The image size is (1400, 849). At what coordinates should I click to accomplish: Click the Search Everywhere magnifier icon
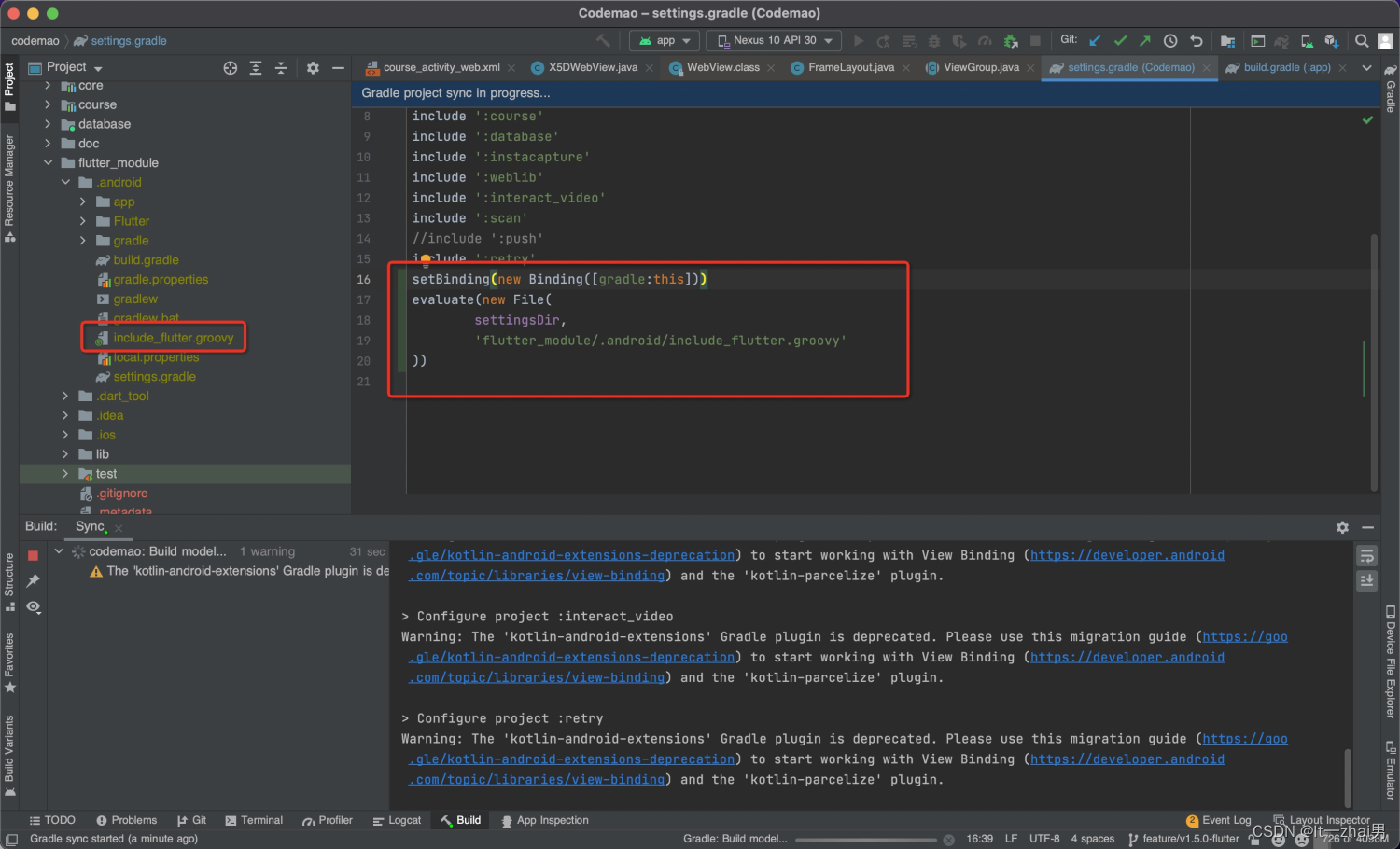point(1362,41)
